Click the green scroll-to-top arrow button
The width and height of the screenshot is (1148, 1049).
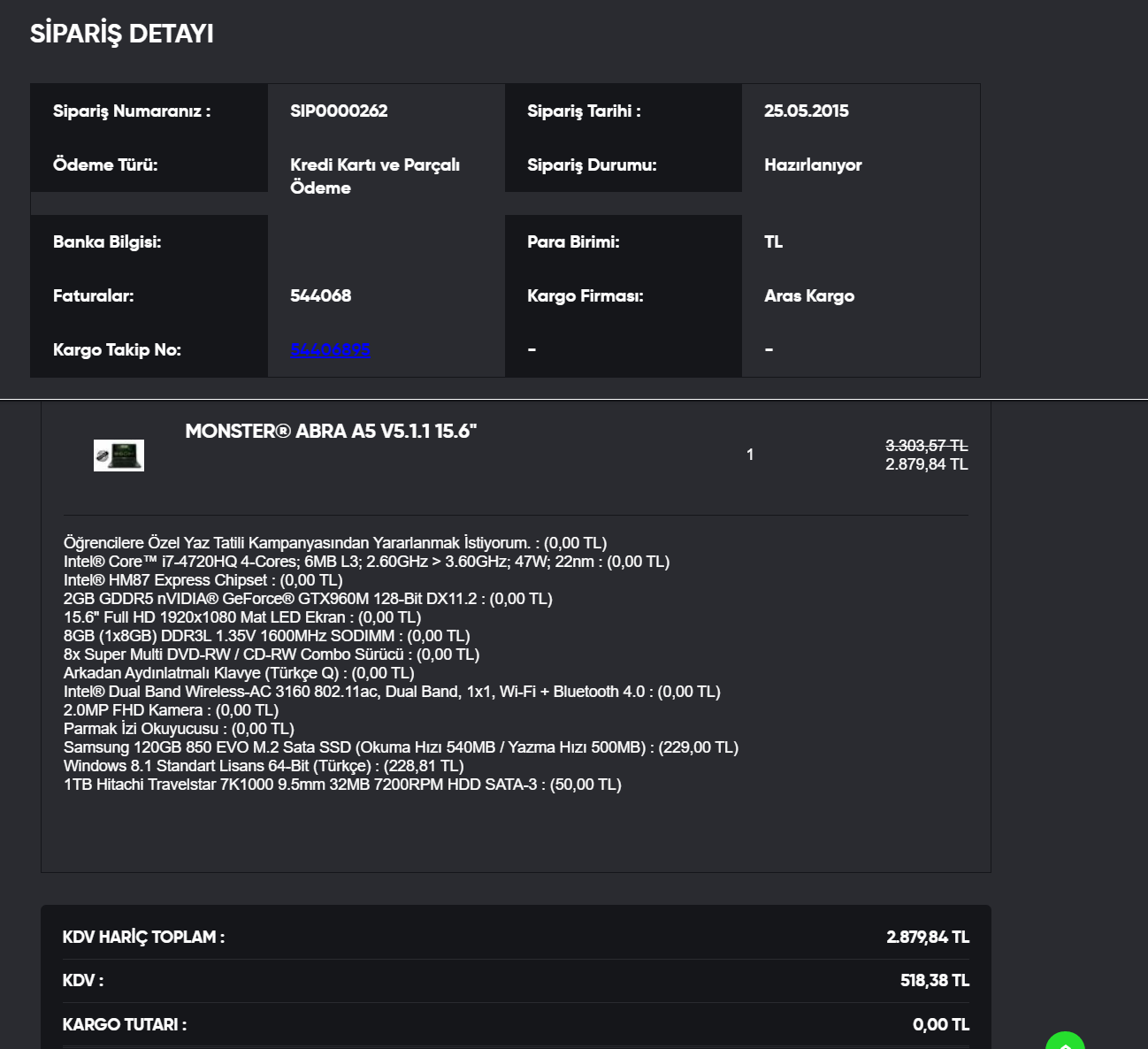1065,1041
